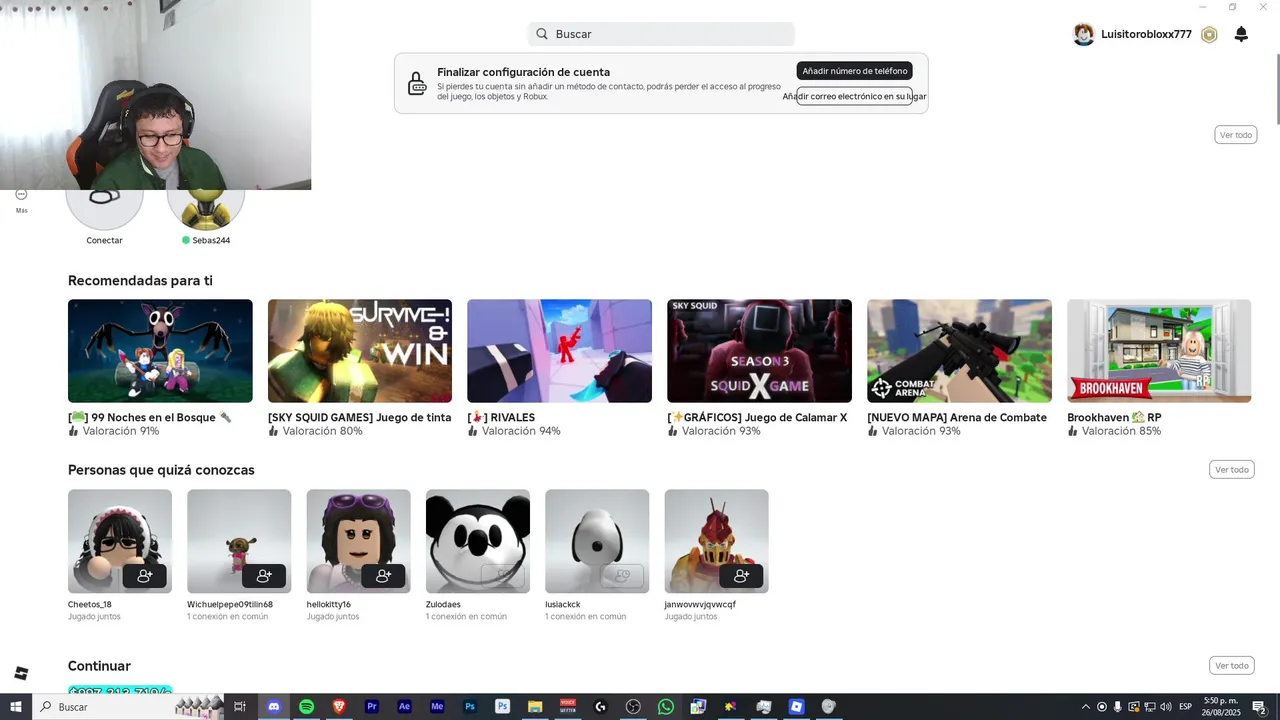Click the Roblox logo in sidebar
This screenshot has height=720, width=1280.
(x=21, y=673)
